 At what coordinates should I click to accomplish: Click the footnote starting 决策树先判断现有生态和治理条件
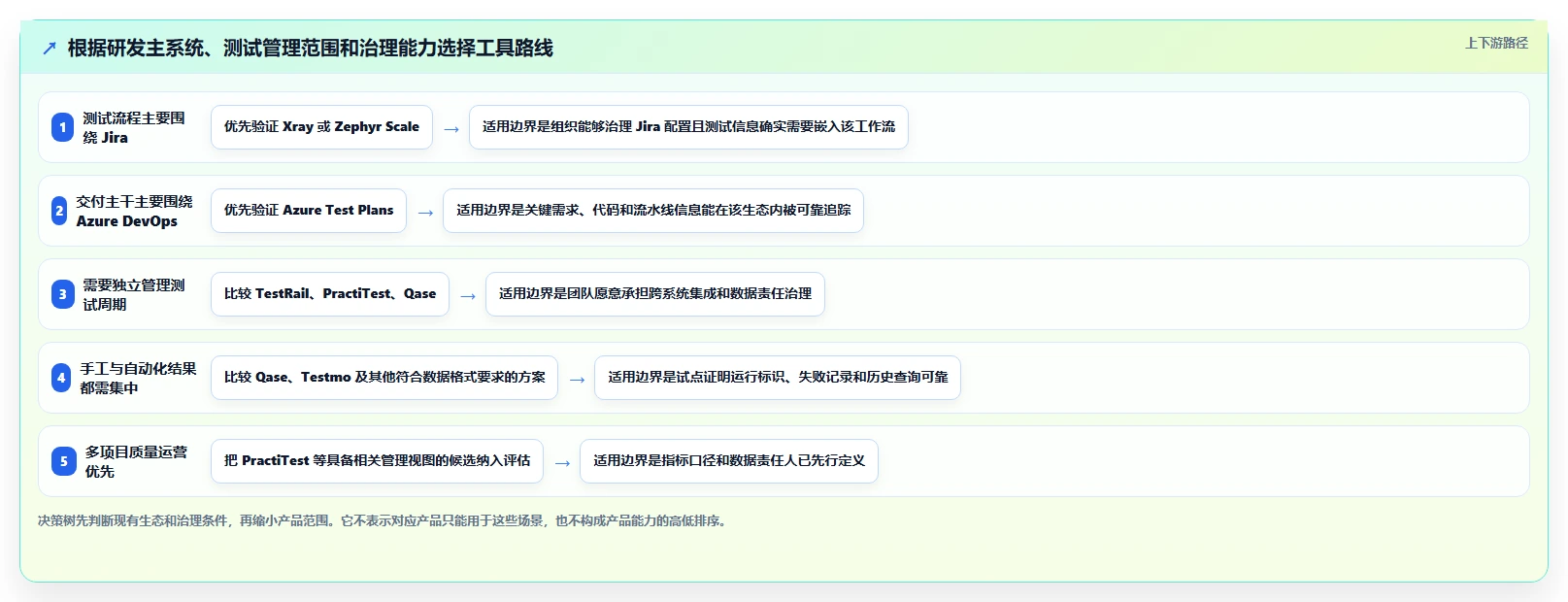tap(384, 521)
